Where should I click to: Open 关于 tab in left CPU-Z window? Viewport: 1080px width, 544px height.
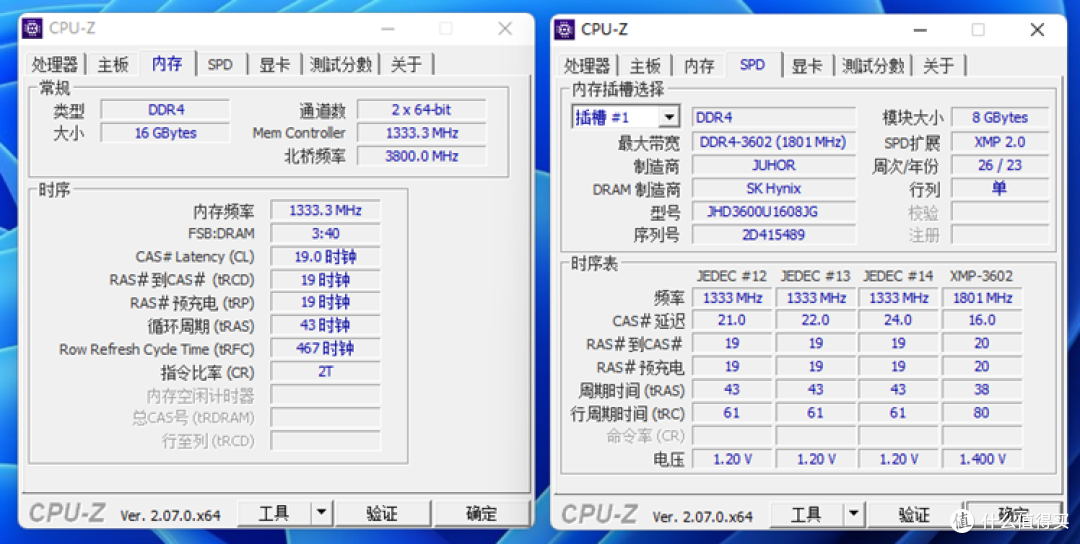[x=406, y=65]
